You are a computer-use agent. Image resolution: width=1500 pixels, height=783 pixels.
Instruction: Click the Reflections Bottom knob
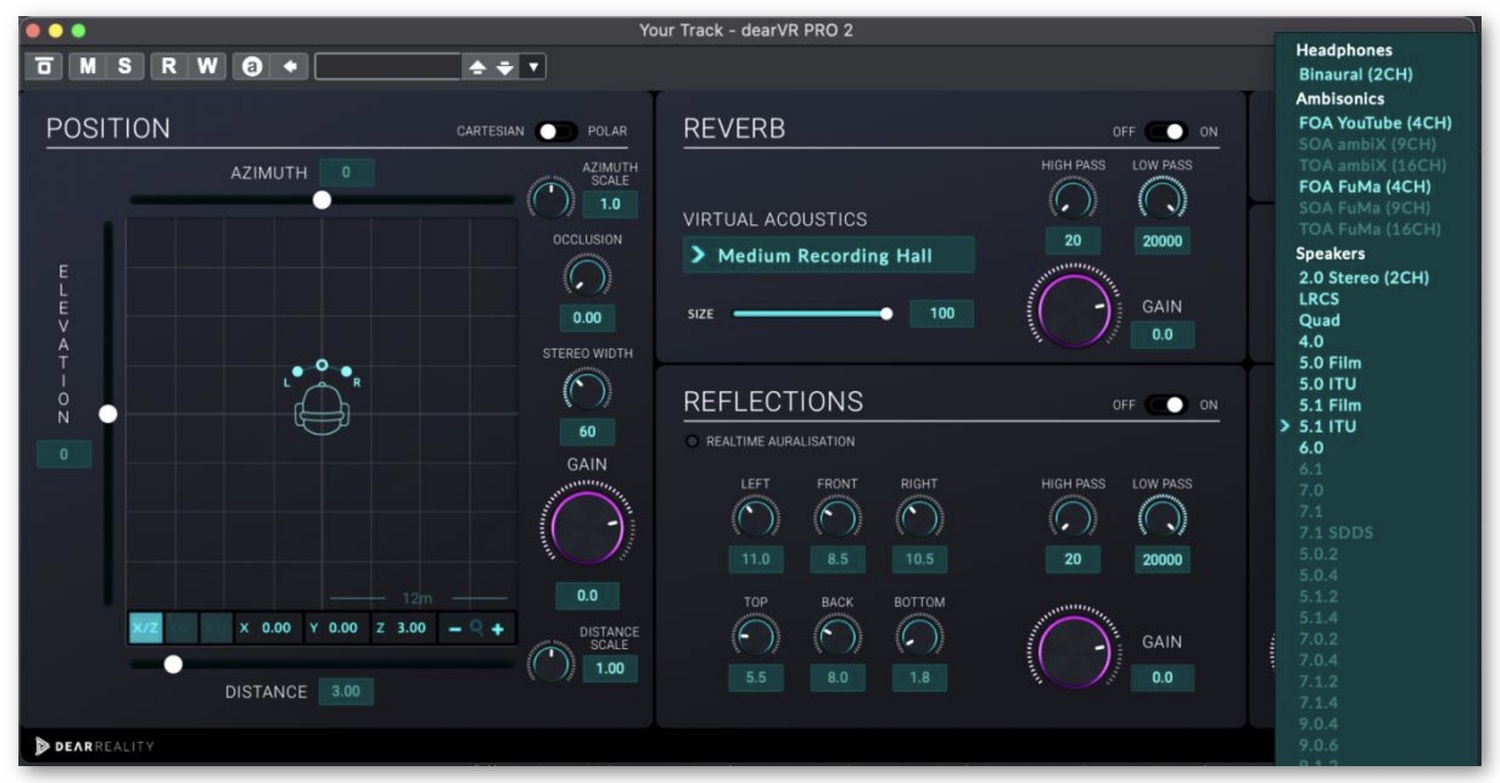click(x=919, y=636)
